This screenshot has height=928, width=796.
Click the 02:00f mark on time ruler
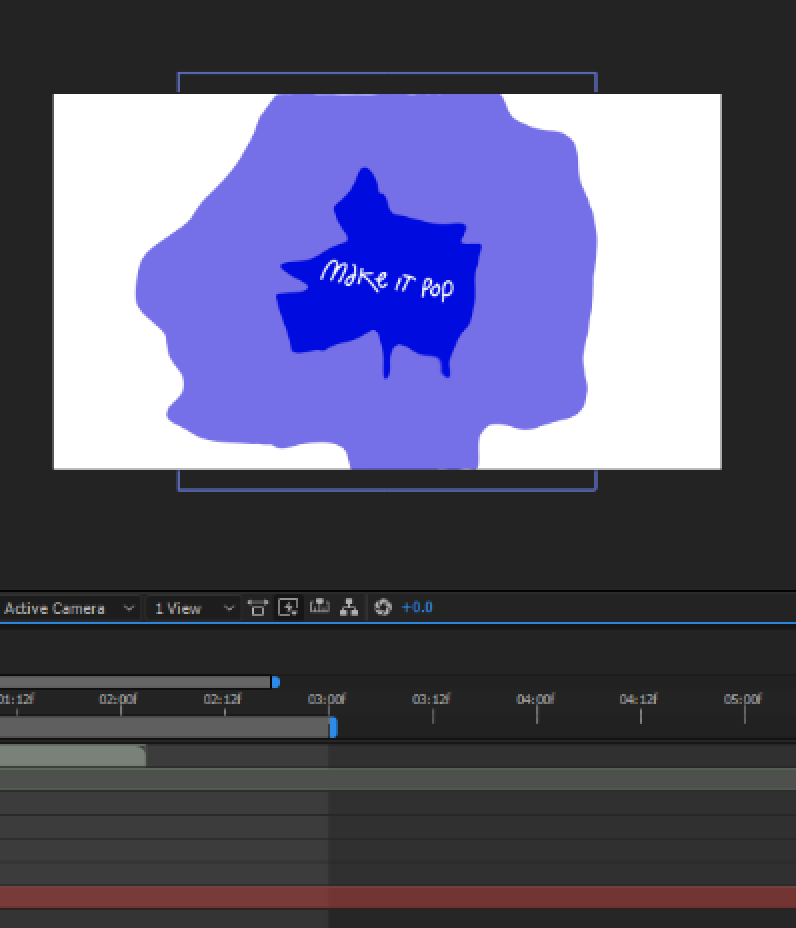coord(119,700)
